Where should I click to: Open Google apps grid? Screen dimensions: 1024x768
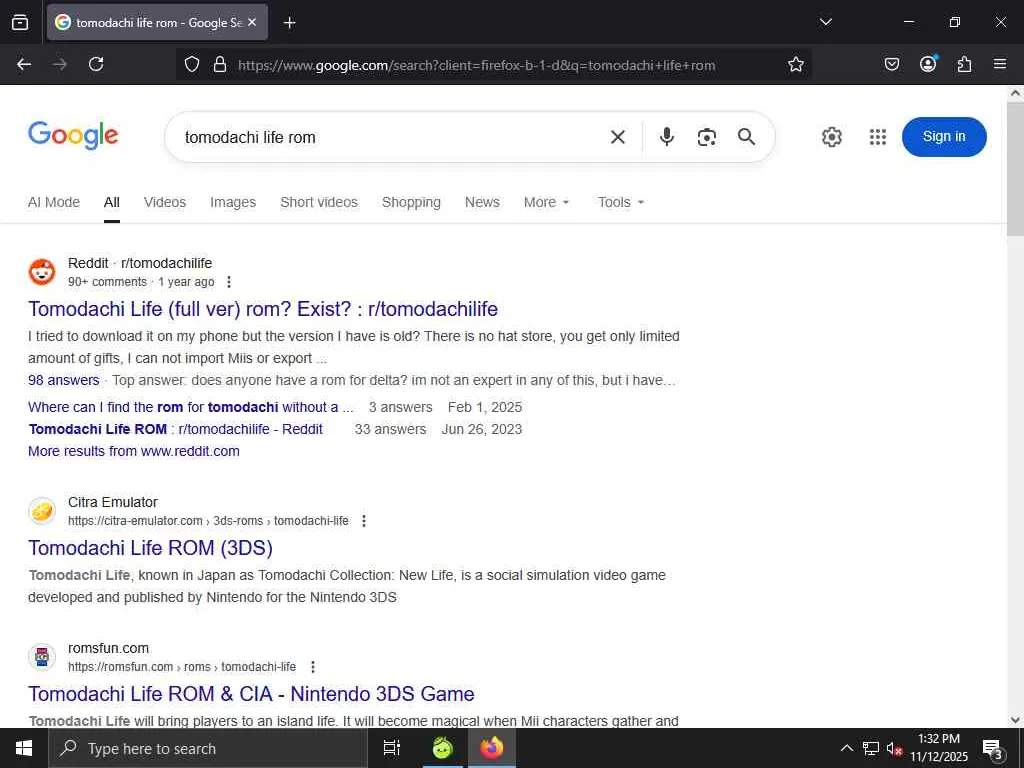coord(878,137)
